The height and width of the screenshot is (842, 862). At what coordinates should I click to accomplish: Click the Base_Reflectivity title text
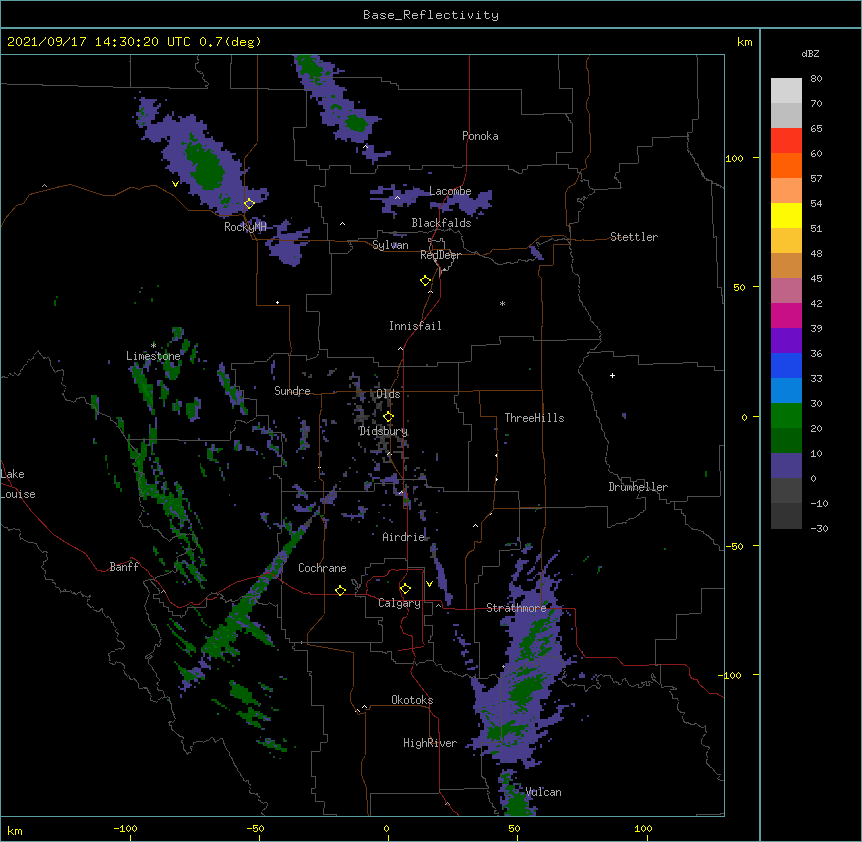[431, 15]
